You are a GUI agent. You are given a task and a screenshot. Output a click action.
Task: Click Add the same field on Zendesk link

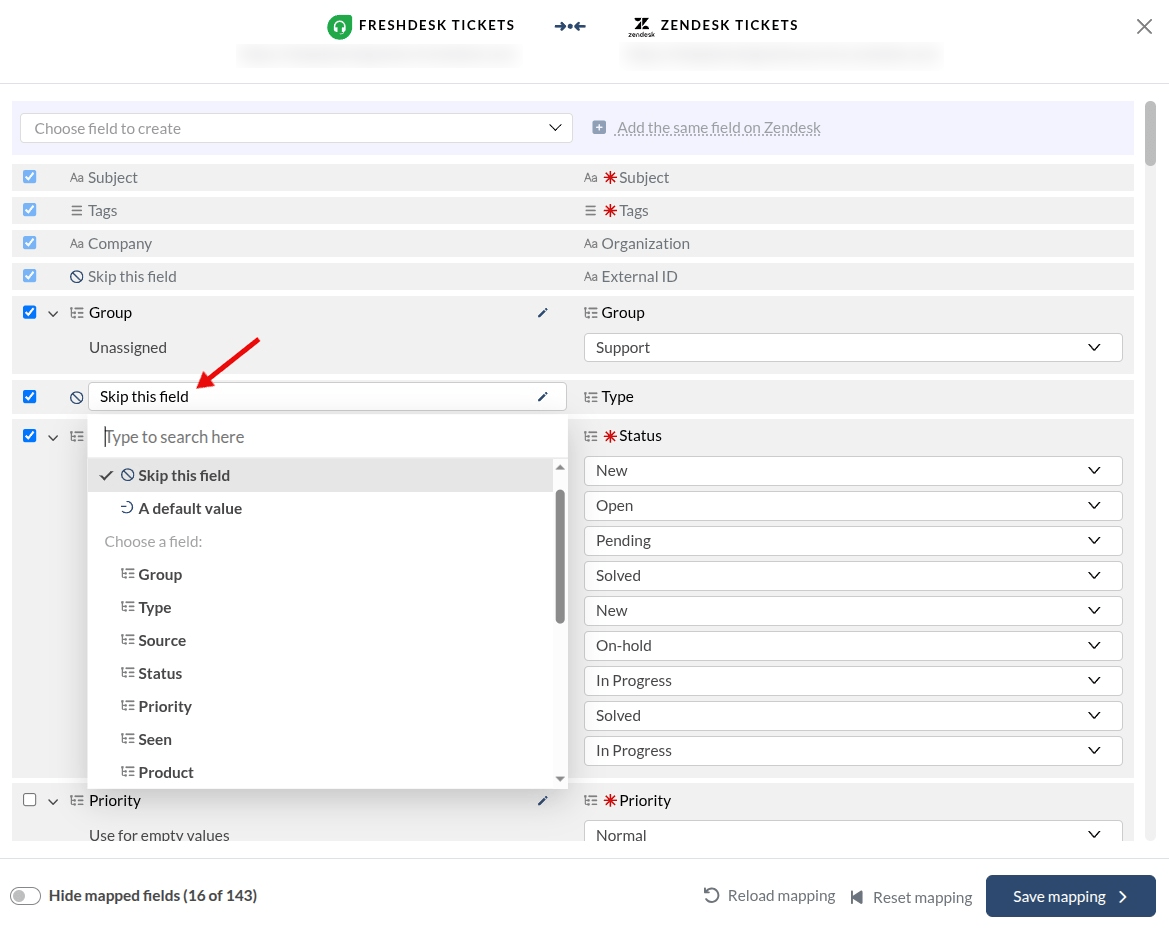[x=719, y=127]
